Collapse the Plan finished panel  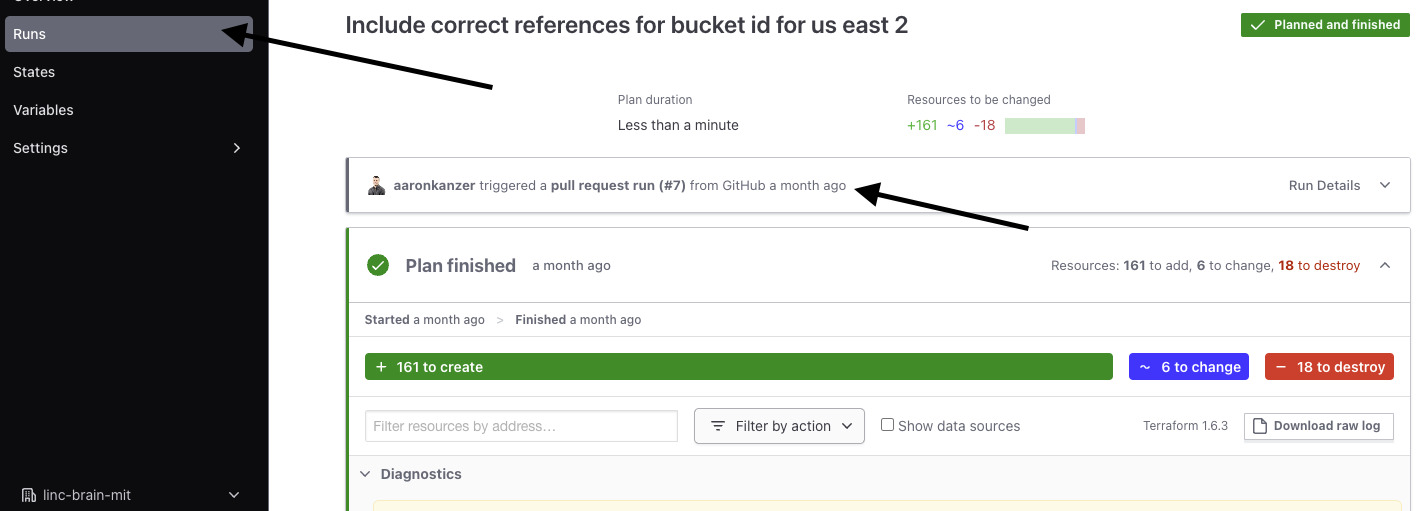click(1385, 265)
